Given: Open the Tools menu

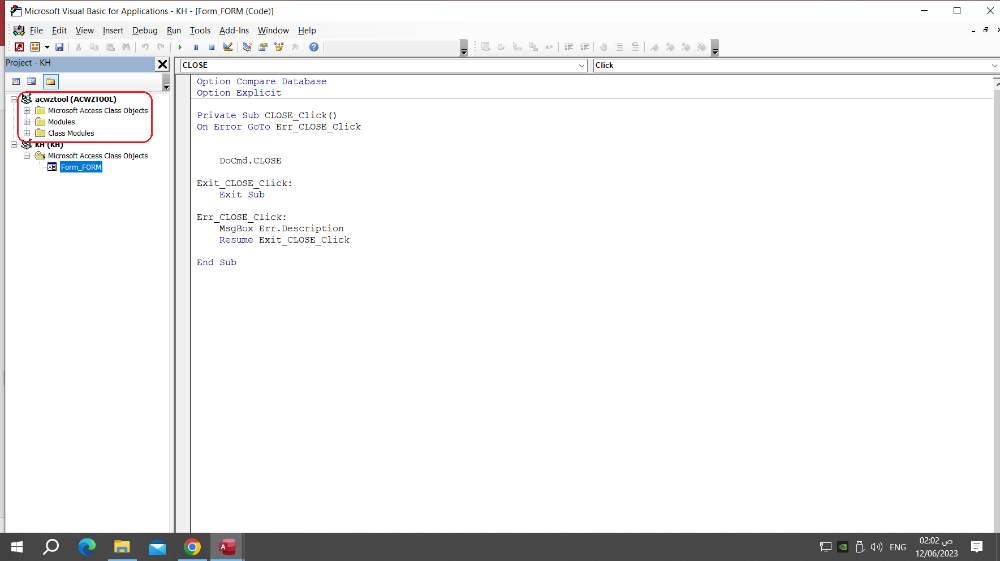Looking at the screenshot, I should pos(200,31).
